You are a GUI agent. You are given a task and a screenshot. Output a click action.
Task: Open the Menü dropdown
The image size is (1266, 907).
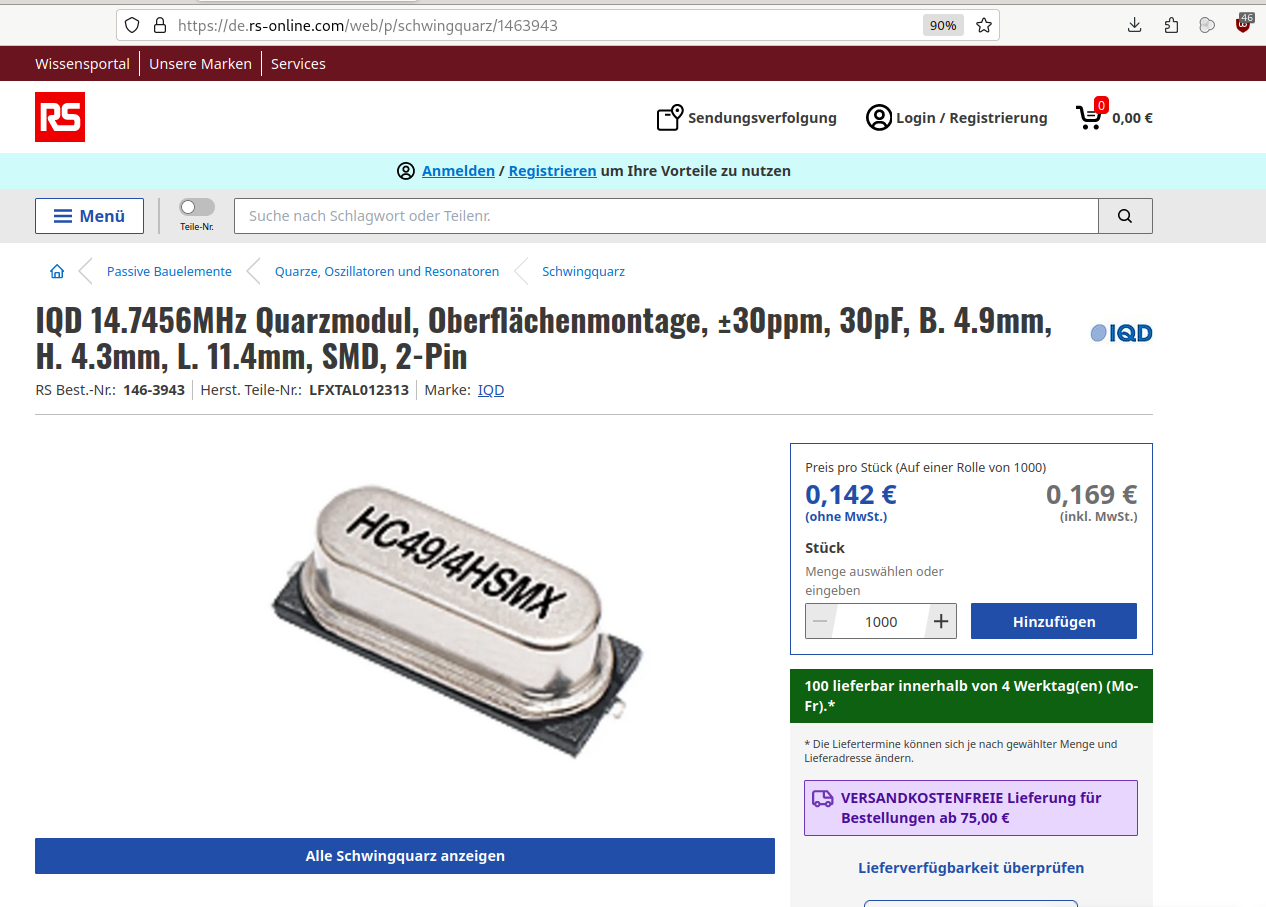coord(89,216)
